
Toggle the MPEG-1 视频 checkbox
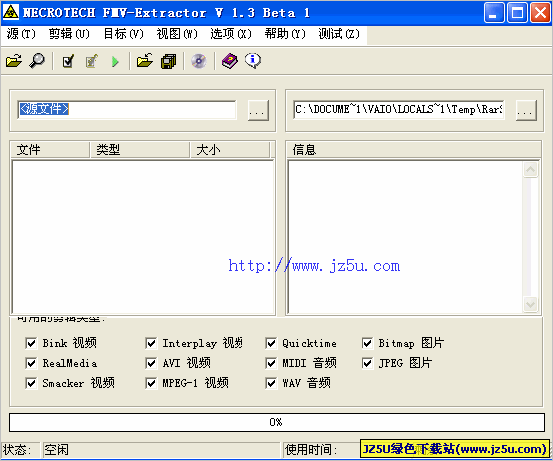coord(151,383)
